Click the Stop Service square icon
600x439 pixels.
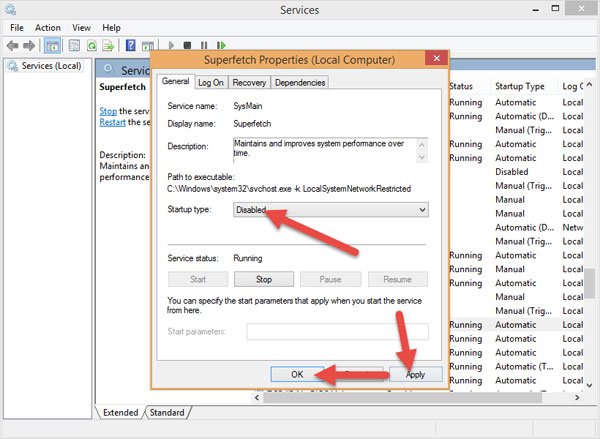187,46
